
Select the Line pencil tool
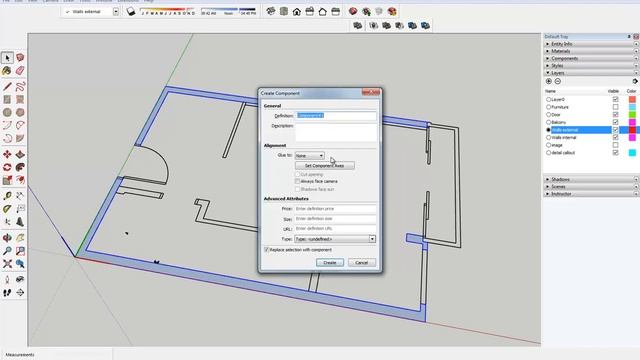point(7,87)
